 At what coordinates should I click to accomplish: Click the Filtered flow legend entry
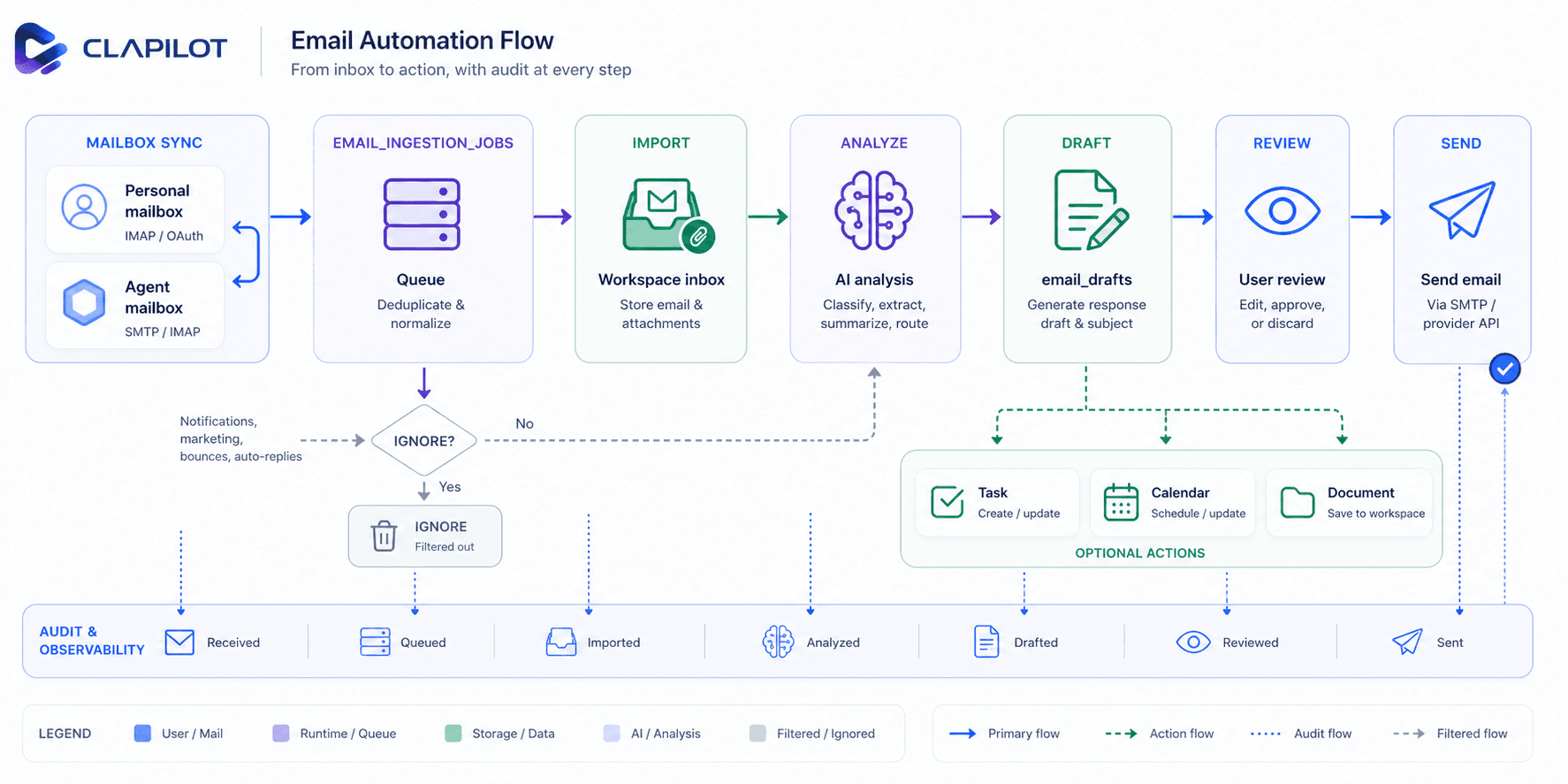(1450, 734)
